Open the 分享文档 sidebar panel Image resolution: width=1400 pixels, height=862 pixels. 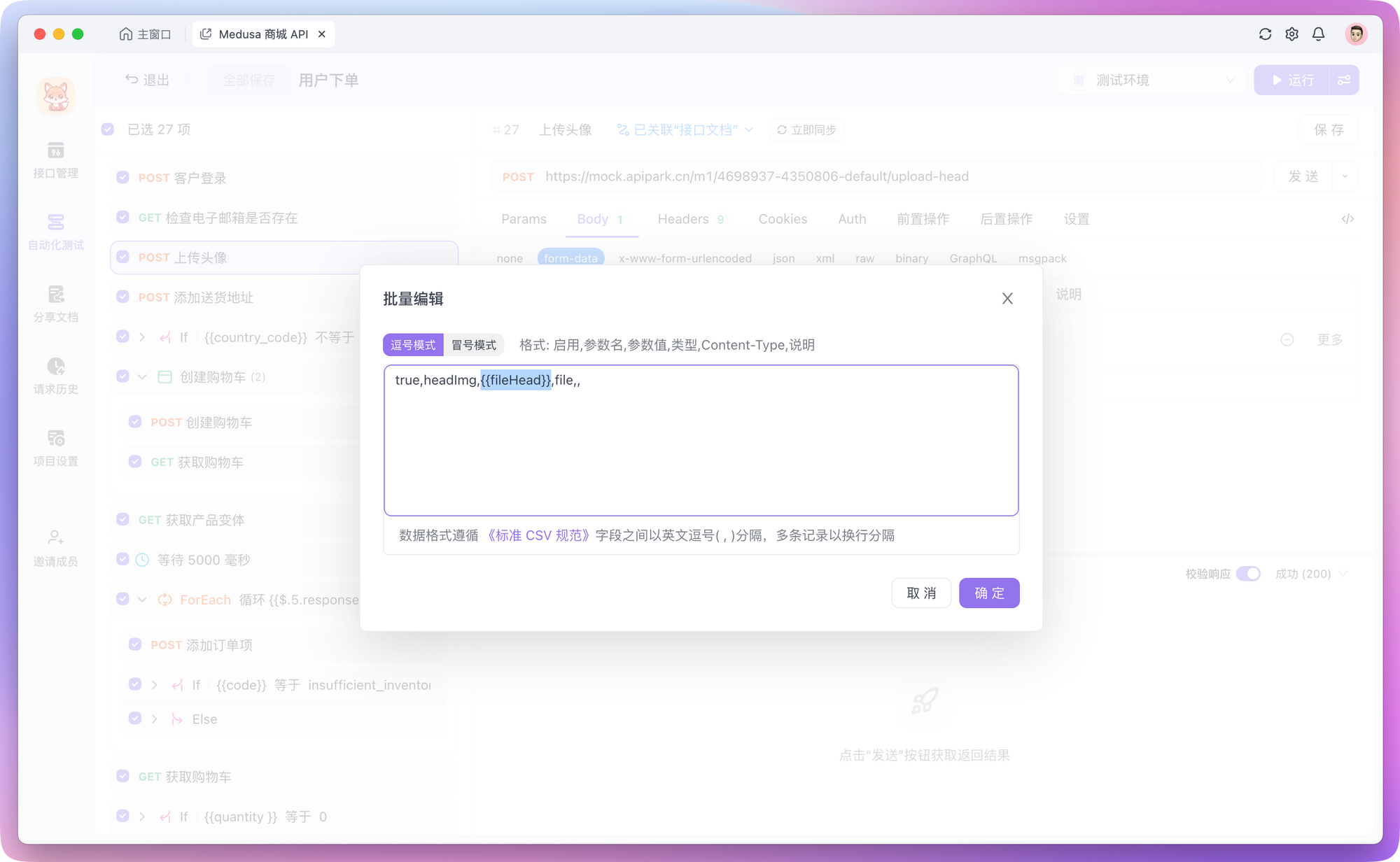click(55, 302)
